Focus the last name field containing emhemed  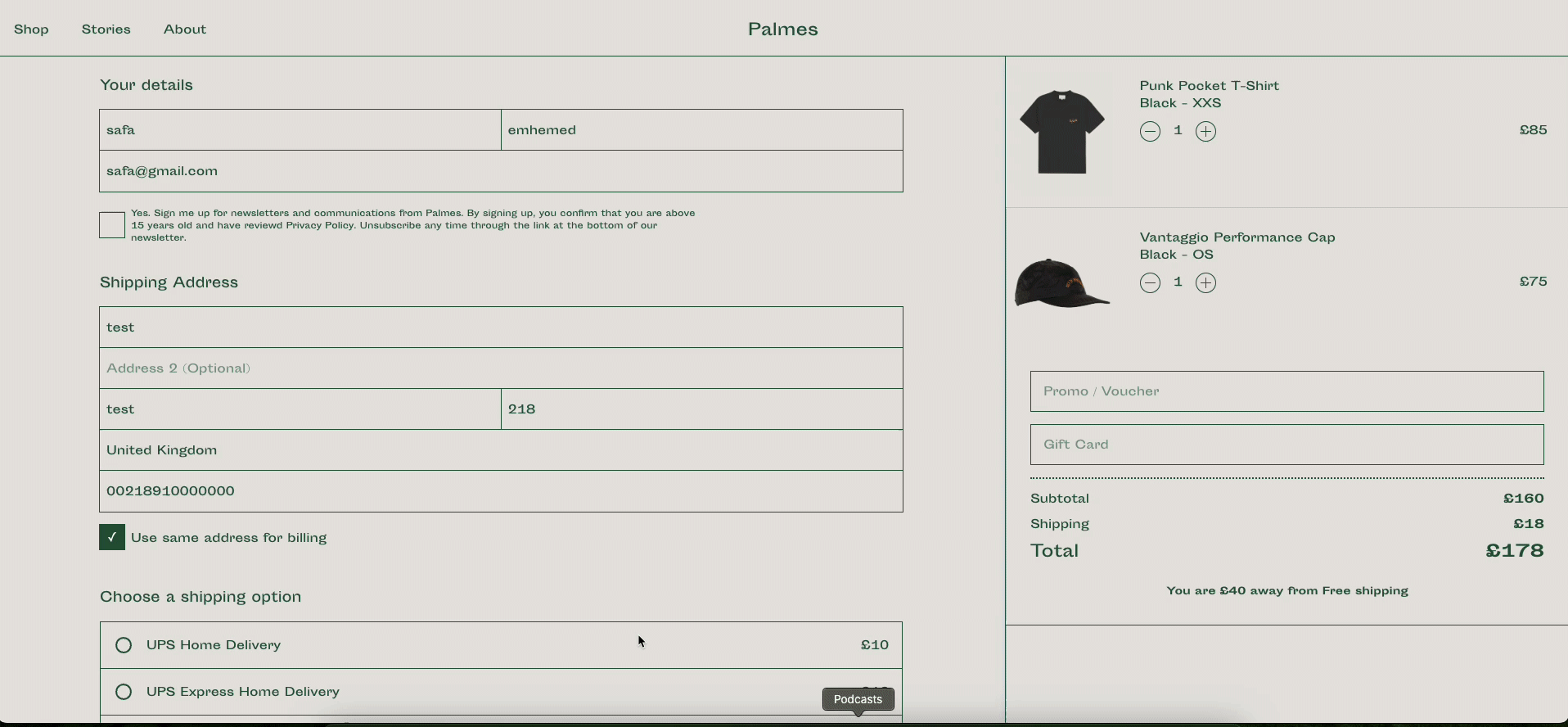pos(702,130)
